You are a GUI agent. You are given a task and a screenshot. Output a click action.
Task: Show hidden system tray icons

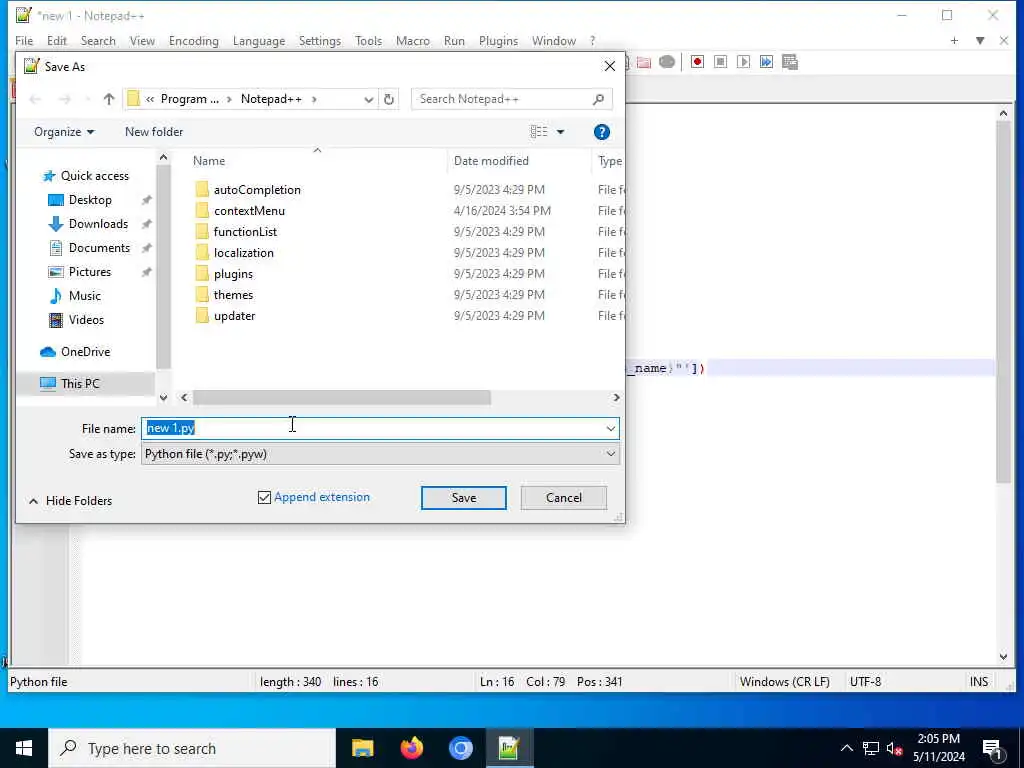coord(846,748)
